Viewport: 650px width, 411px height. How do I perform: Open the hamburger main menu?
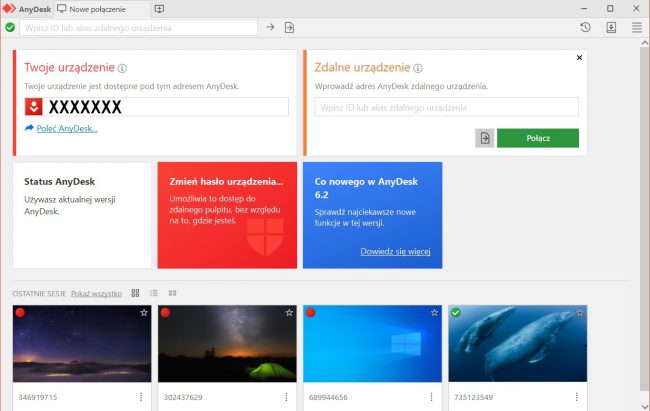point(637,27)
